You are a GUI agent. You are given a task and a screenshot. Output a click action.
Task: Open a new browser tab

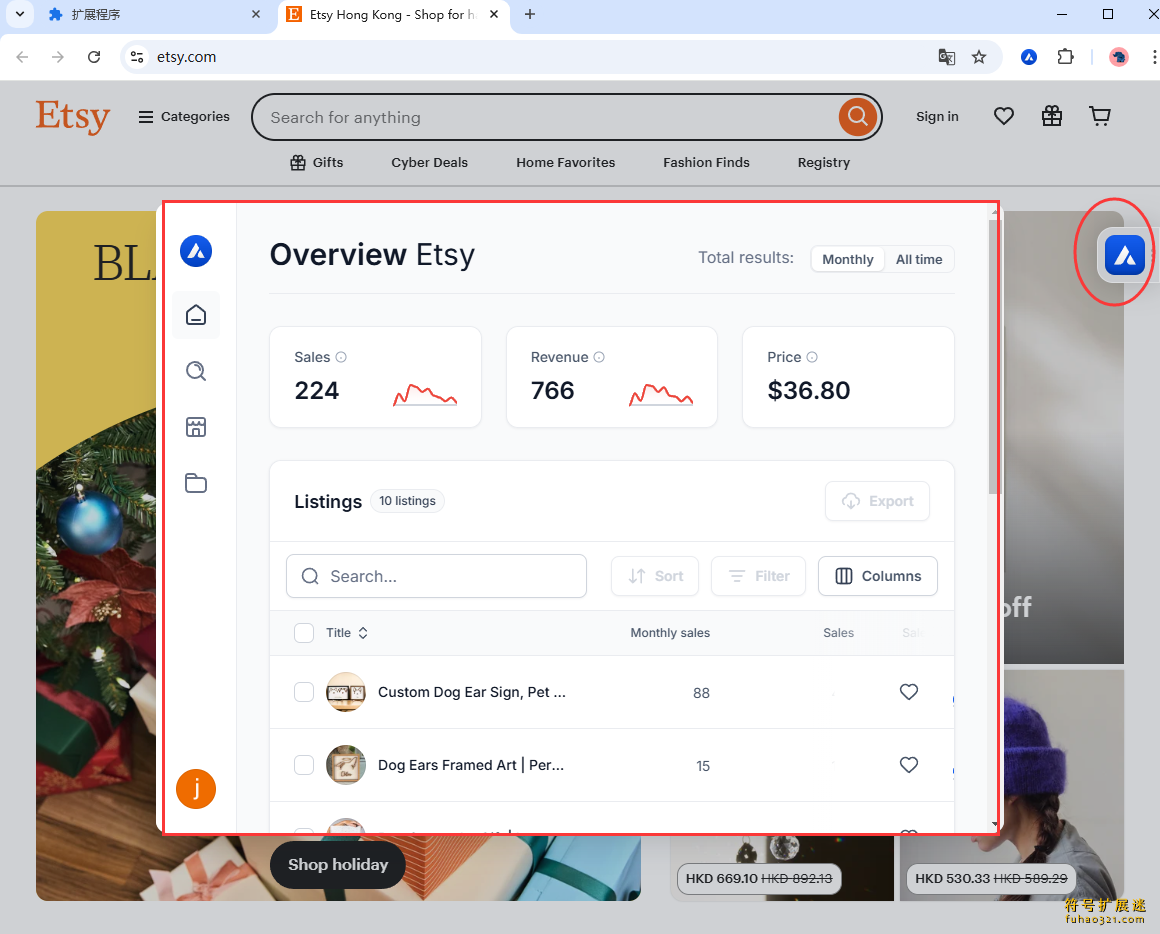pos(530,15)
